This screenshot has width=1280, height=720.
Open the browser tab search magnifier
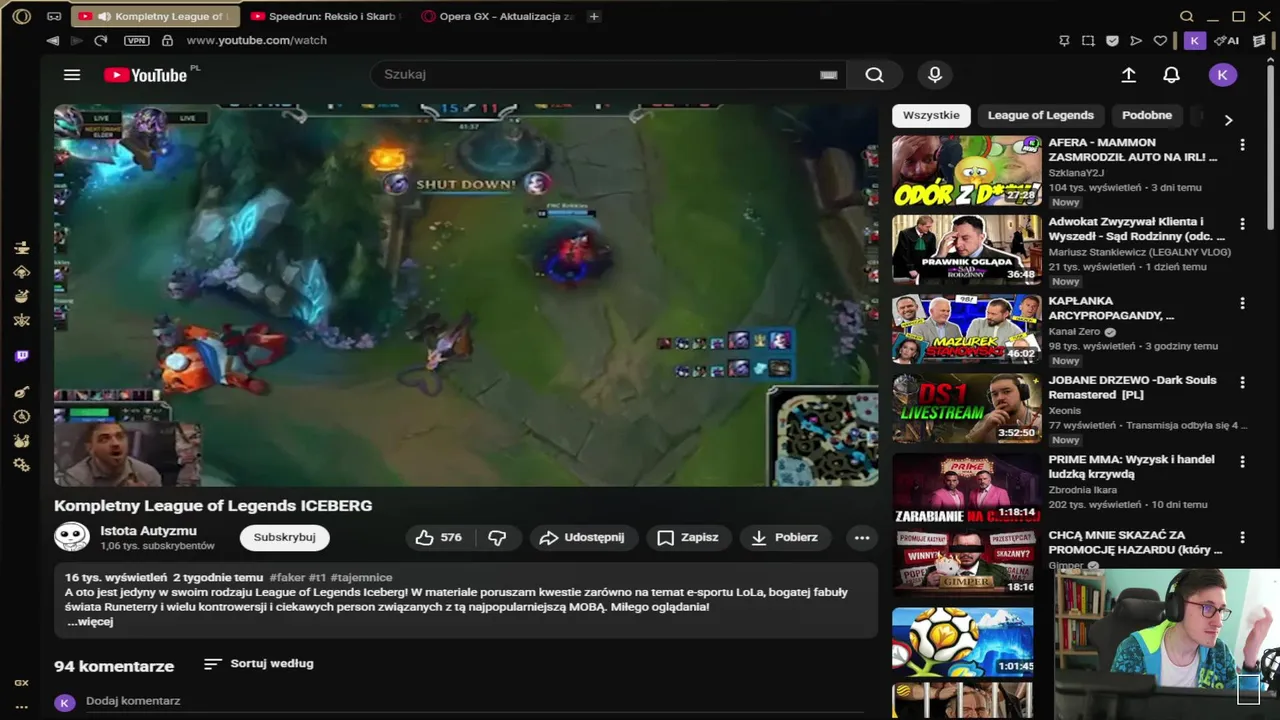[x=1186, y=17]
